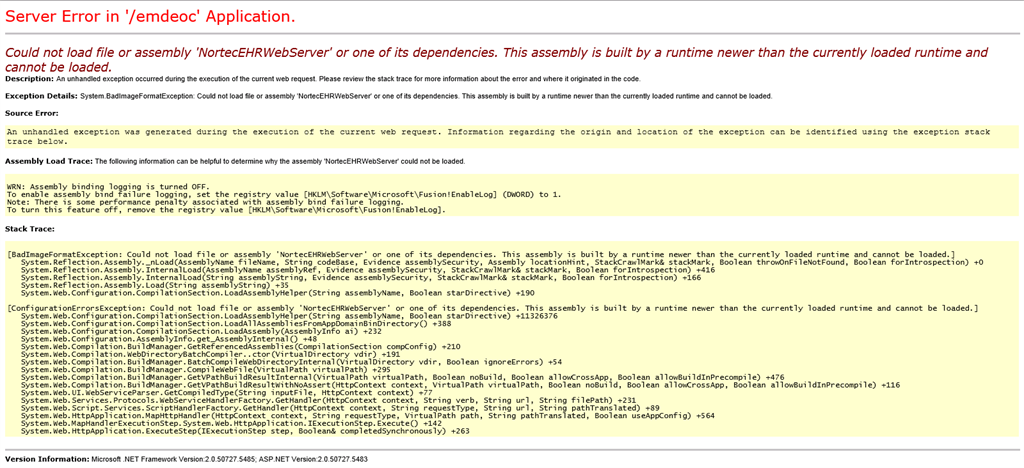Click the "HttpApplication.MapHttpHandler" +564 line

point(368,416)
